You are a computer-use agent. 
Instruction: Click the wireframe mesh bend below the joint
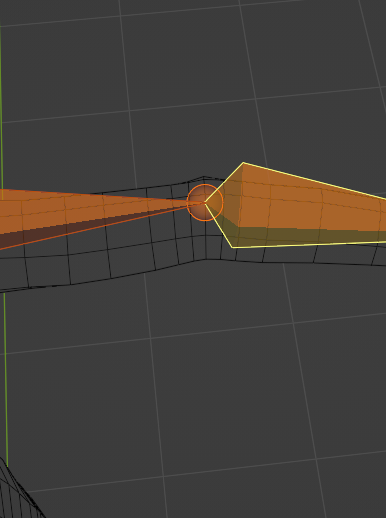point(206,258)
